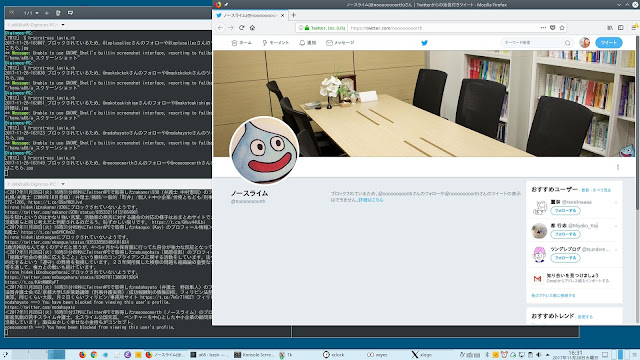Click the other address book link

[553, 295]
